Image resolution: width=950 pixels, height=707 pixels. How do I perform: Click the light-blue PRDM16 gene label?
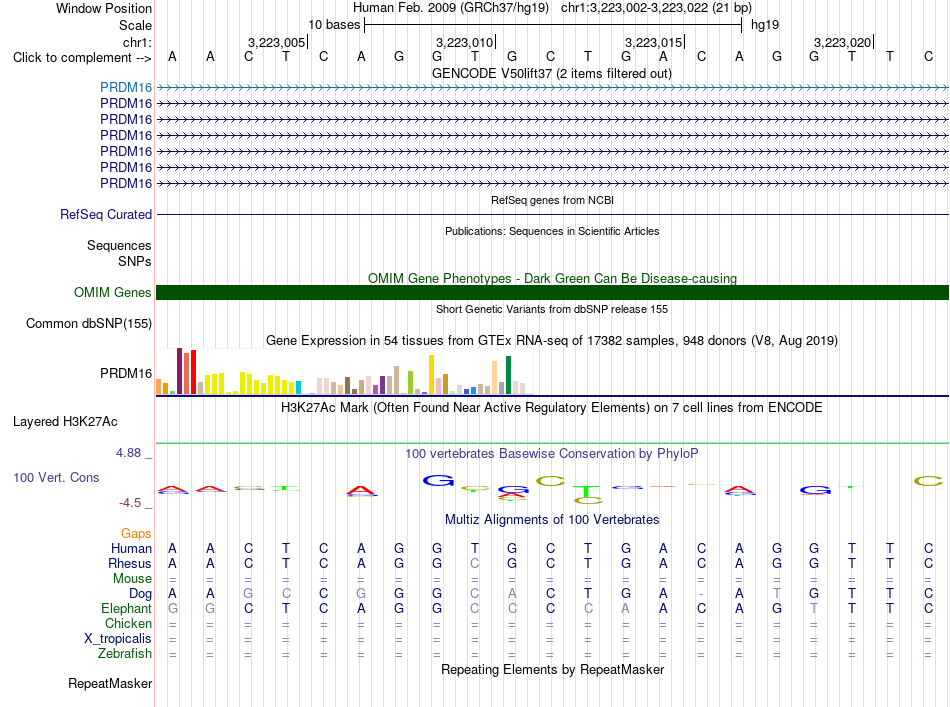click(126, 87)
